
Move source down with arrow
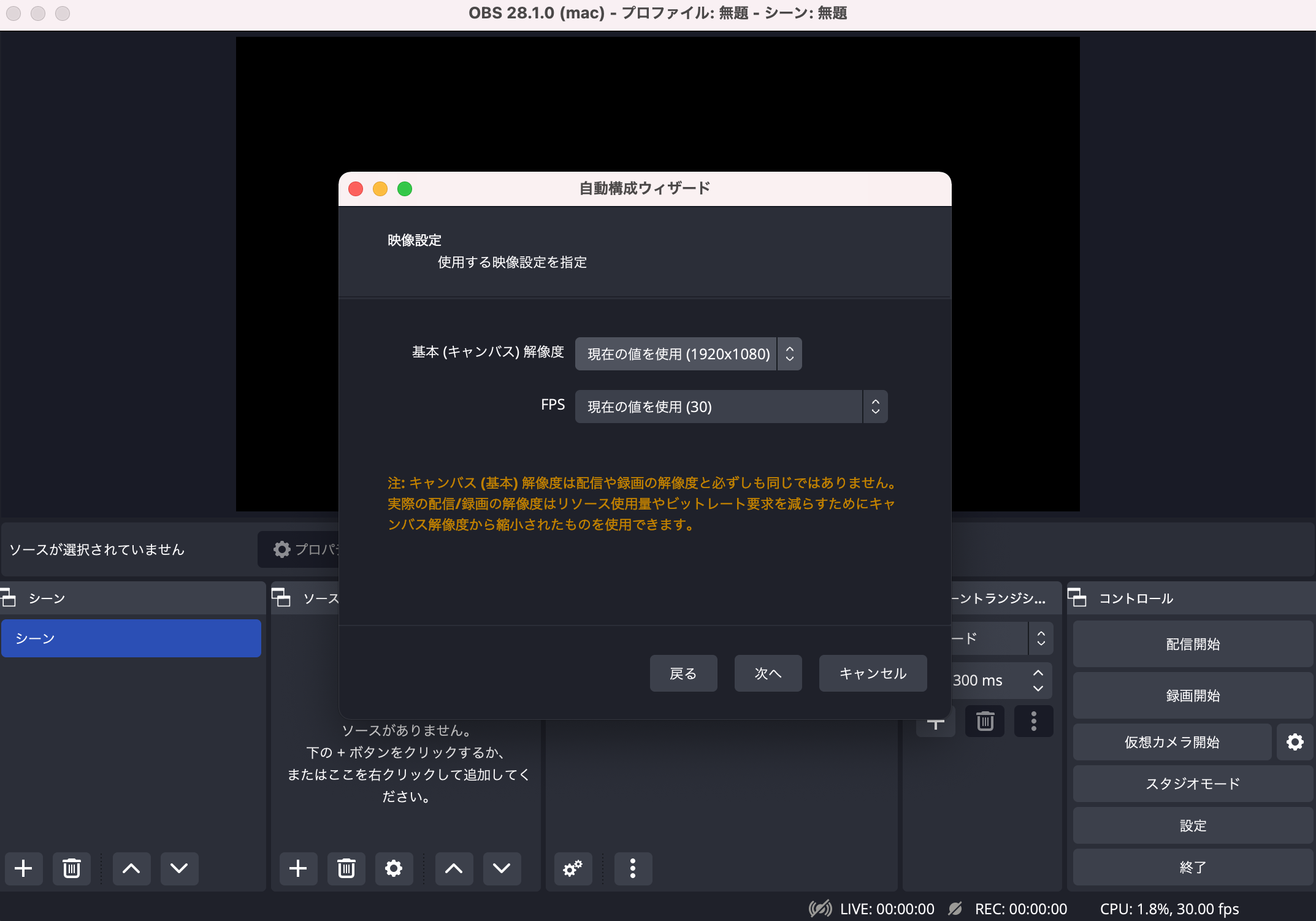click(502, 868)
